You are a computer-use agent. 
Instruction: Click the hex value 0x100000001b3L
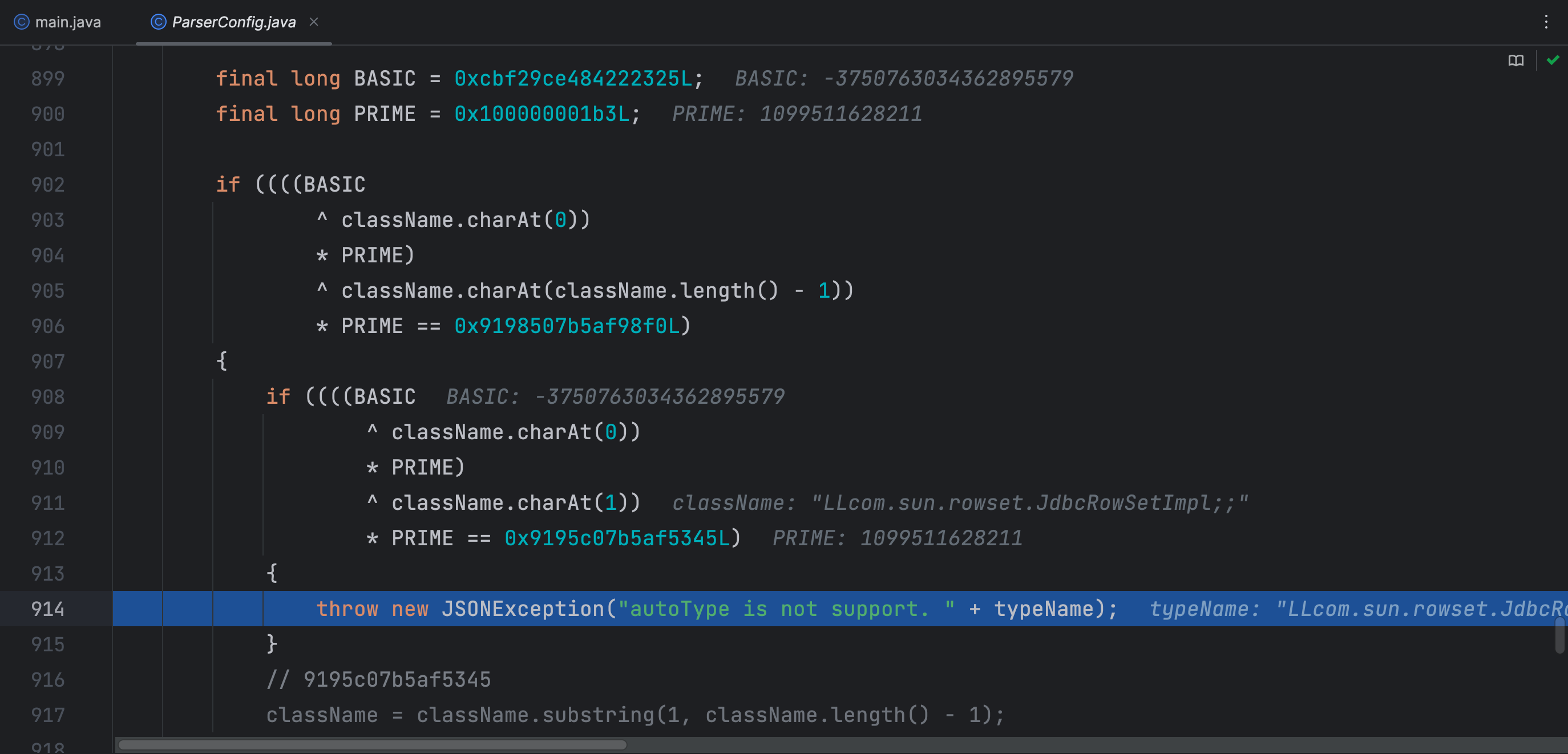(x=541, y=114)
